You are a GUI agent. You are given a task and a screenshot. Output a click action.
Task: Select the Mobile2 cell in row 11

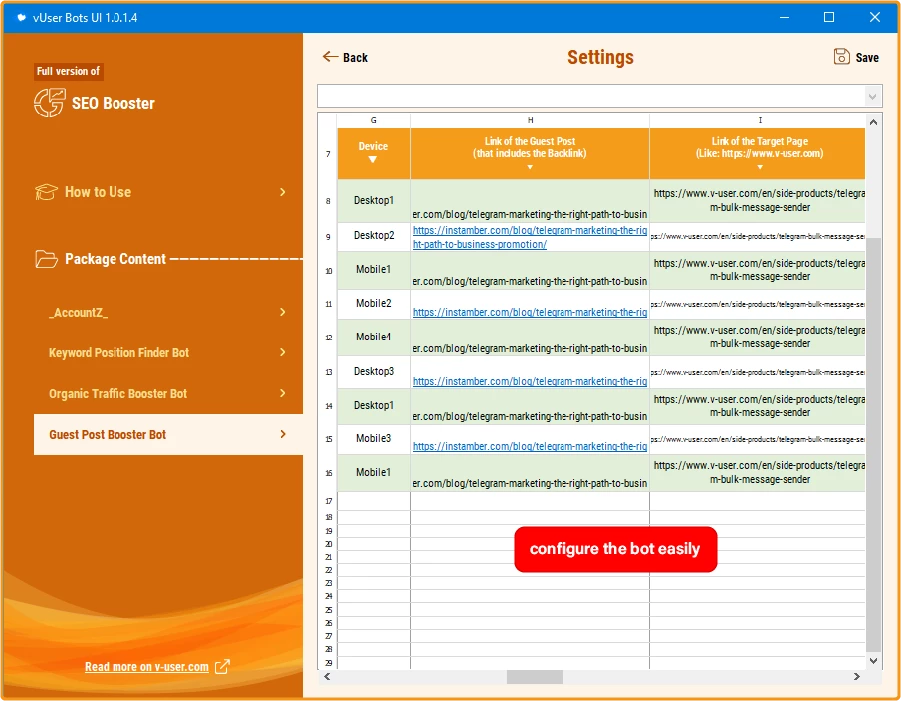point(374,304)
